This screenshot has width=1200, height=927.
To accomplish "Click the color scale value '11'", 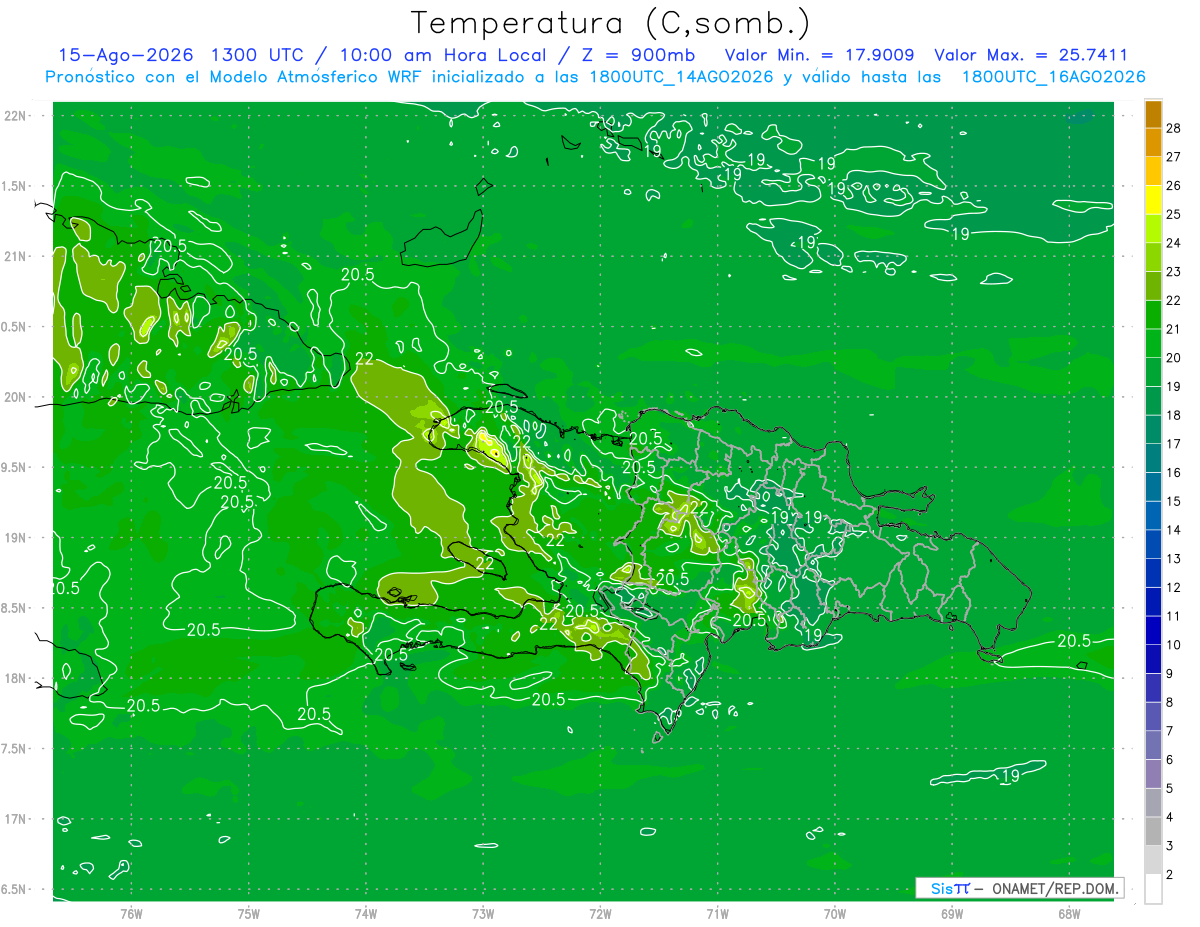I will 1174,616.
